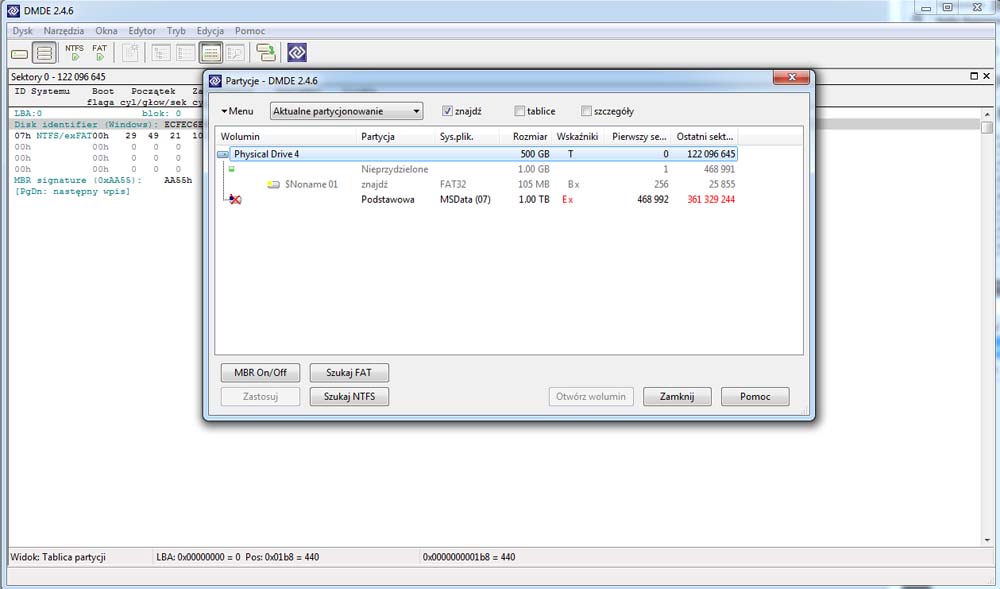This screenshot has width=1000, height=589.
Task: Click the Otwórz wolumin button
Action: tap(591, 396)
